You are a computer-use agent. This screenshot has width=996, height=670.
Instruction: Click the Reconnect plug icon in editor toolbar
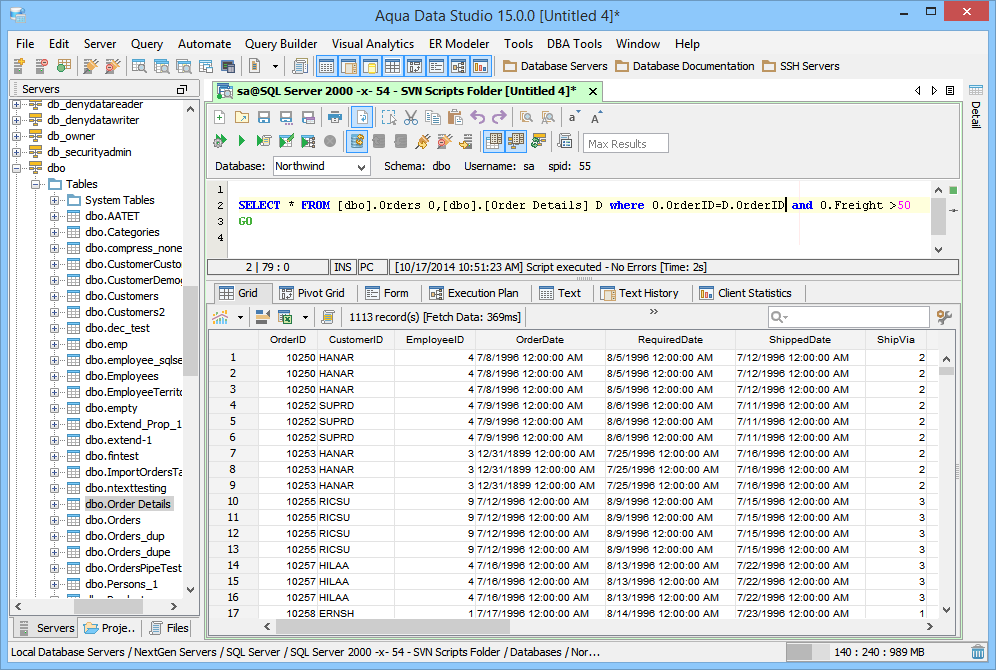(423, 141)
